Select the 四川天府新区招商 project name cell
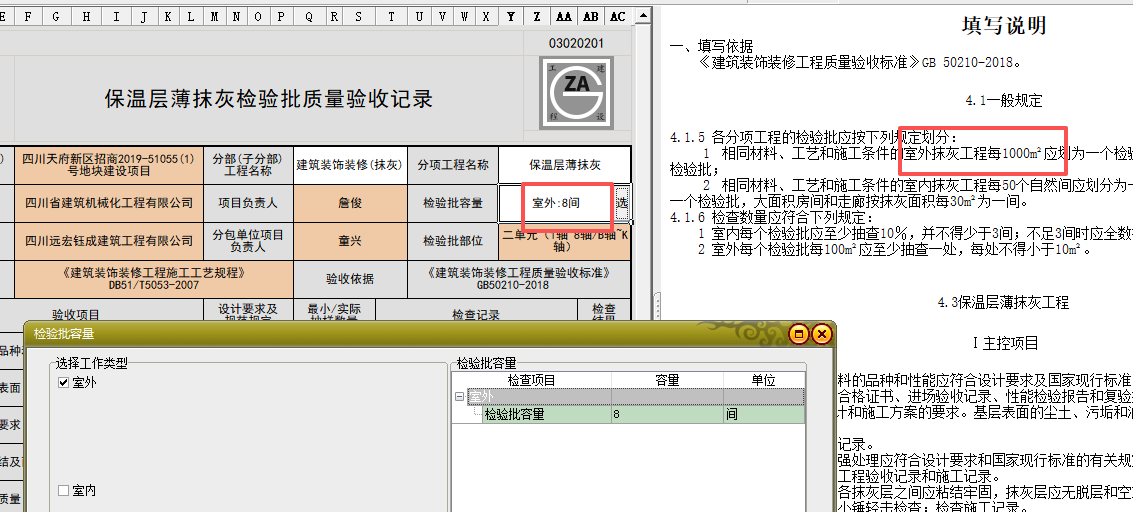 coord(108,165)
